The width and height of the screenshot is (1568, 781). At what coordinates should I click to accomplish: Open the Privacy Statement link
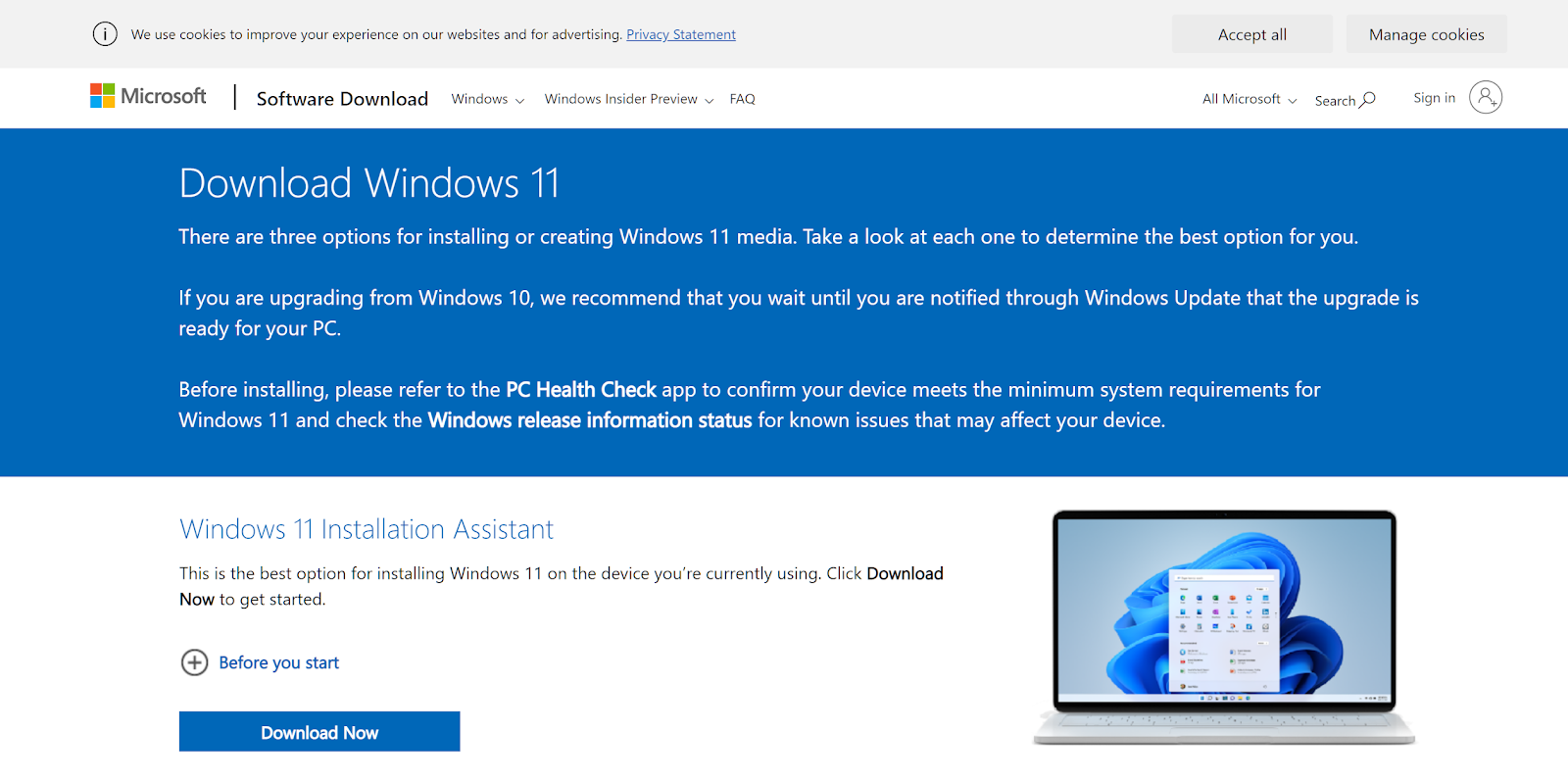(x=681, y=34)
